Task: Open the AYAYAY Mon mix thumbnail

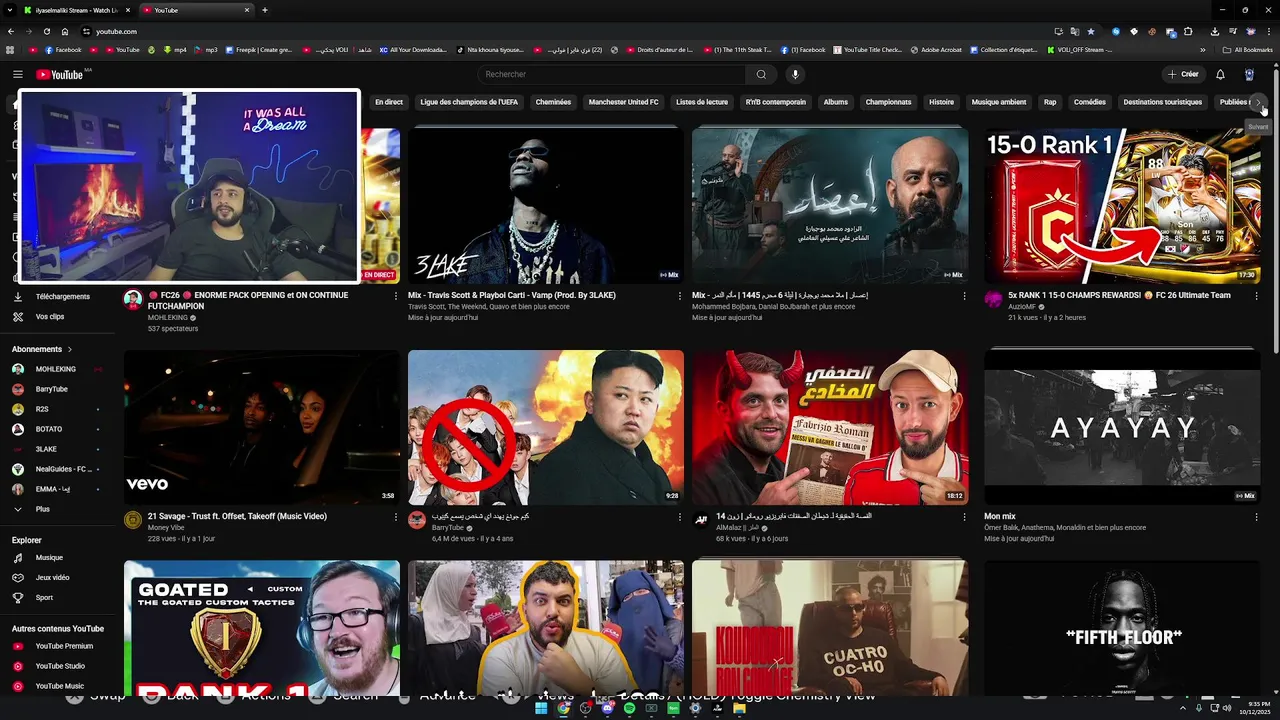Action: pyautogui.click(x=1122, y=427)
